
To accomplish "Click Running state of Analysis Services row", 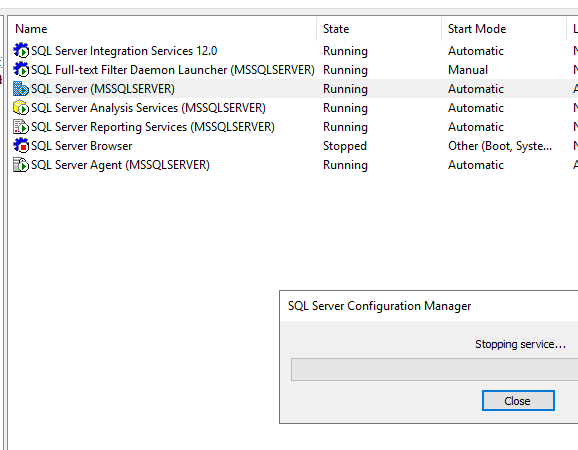I will click(345, 108).
